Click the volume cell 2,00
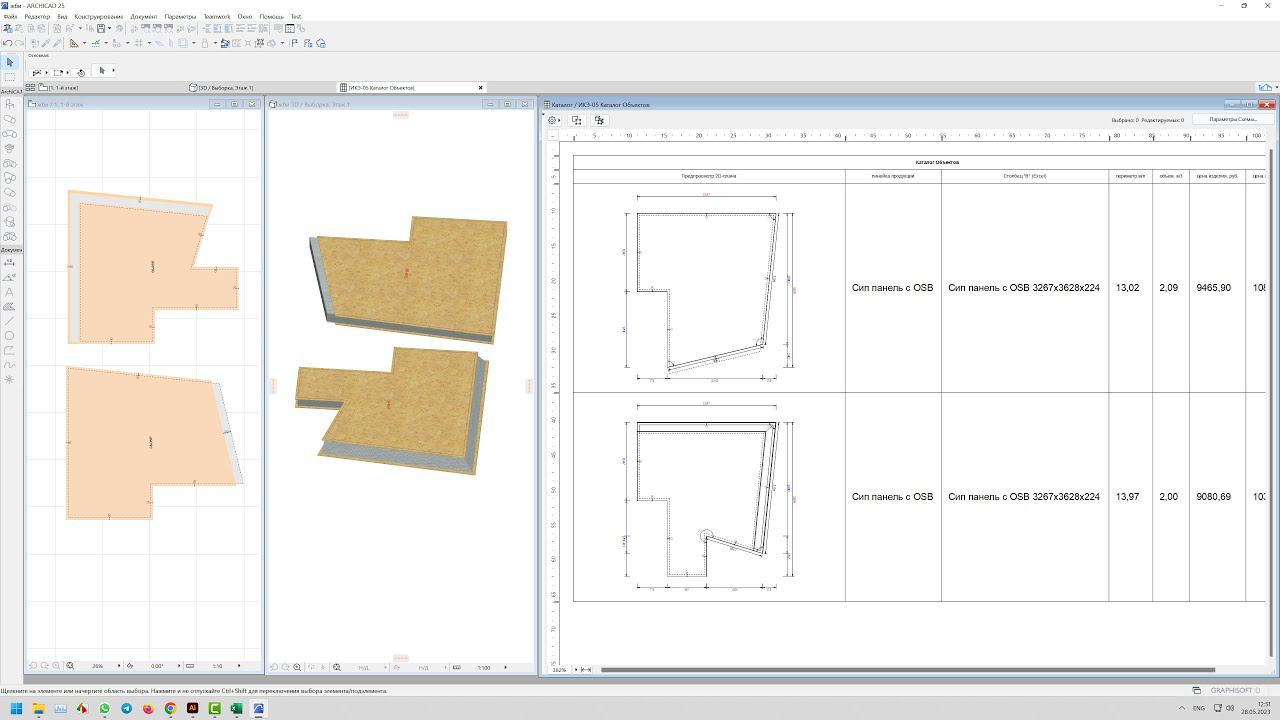This screenshot has height=720, width=1280. point(1170,497)
